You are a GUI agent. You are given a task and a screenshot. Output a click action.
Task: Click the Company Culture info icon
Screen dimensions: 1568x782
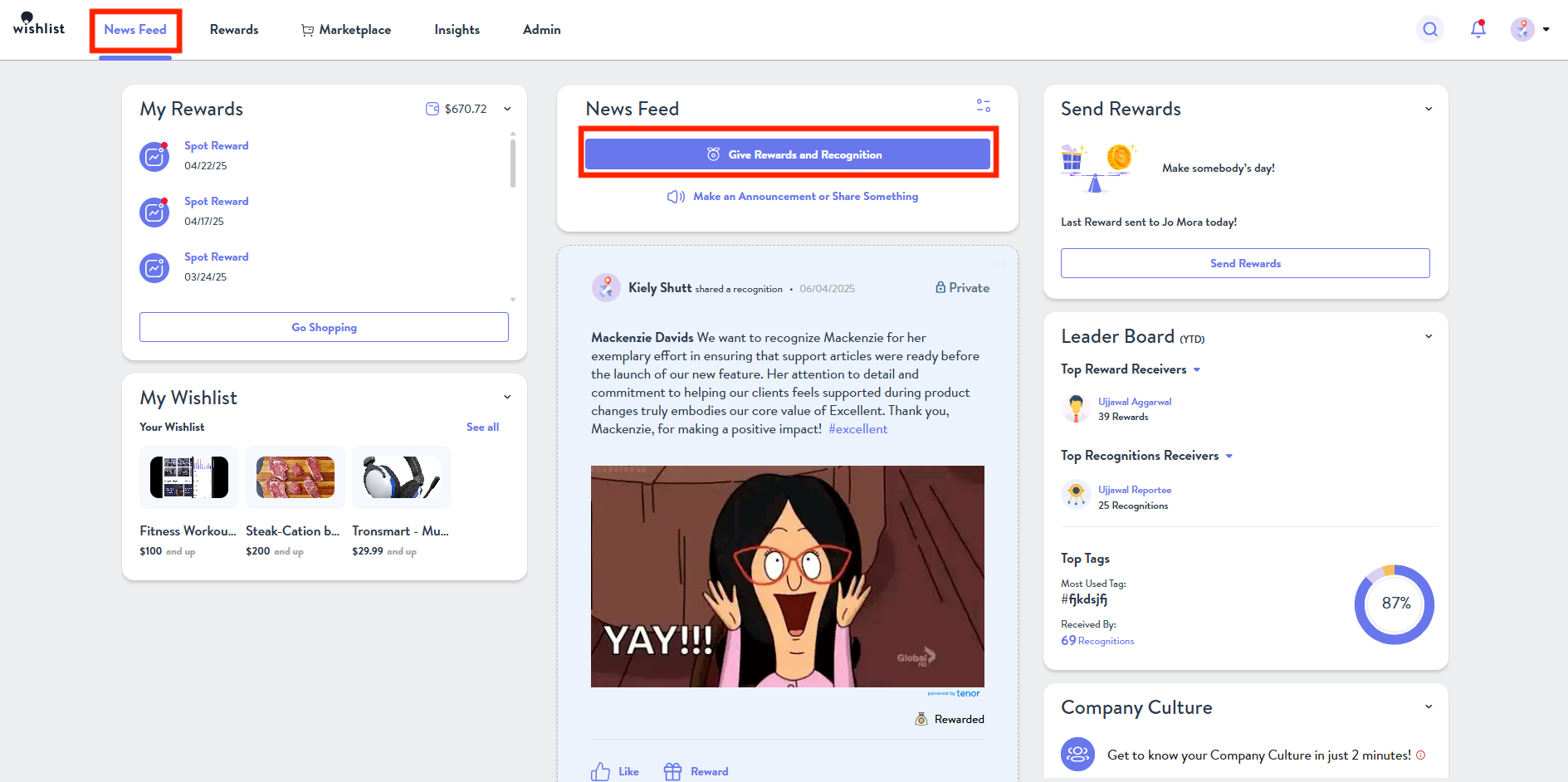pyautogui.click(x=1420, y=755)
